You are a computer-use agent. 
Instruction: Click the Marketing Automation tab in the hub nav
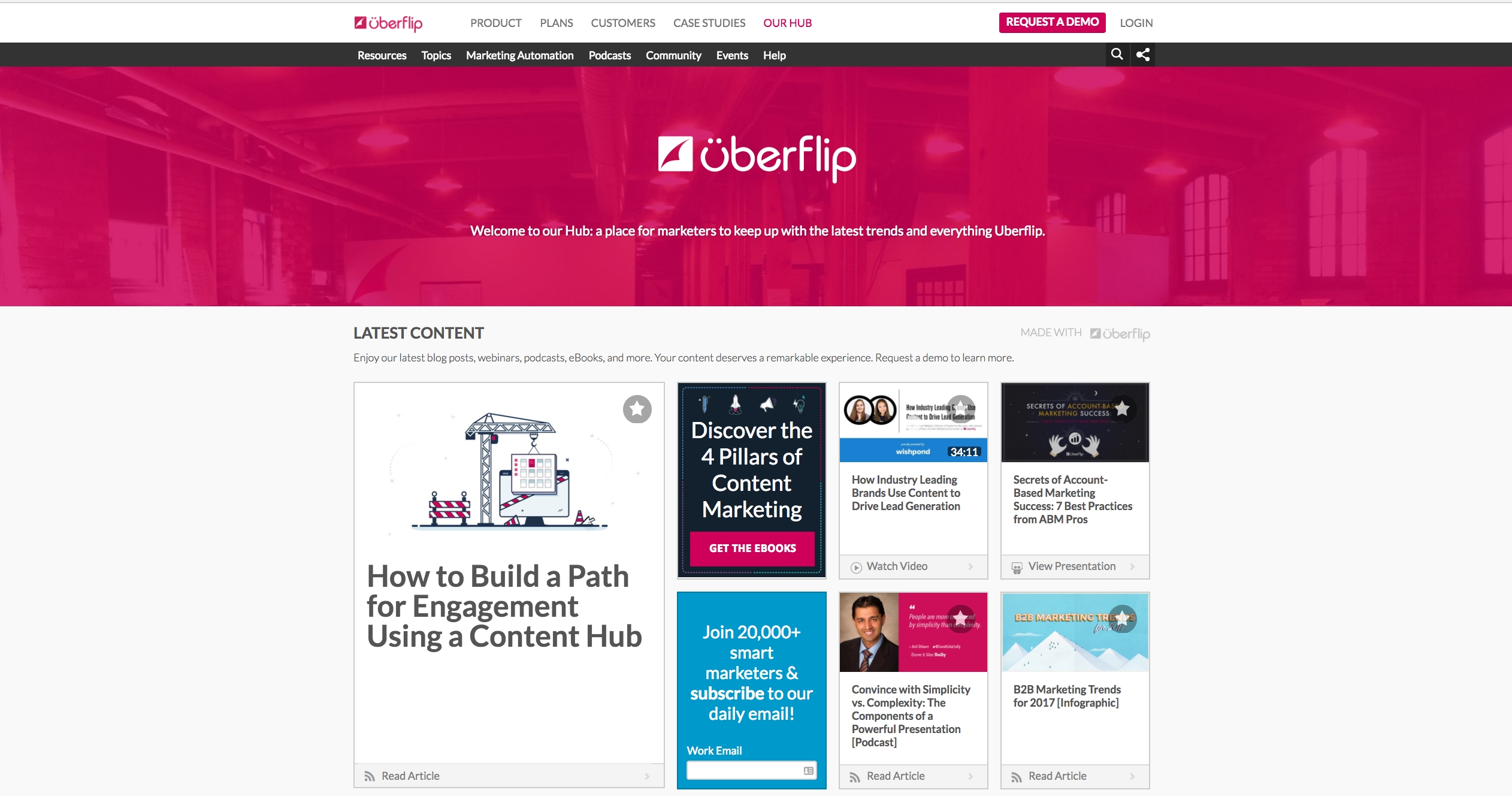click(520, 55)
